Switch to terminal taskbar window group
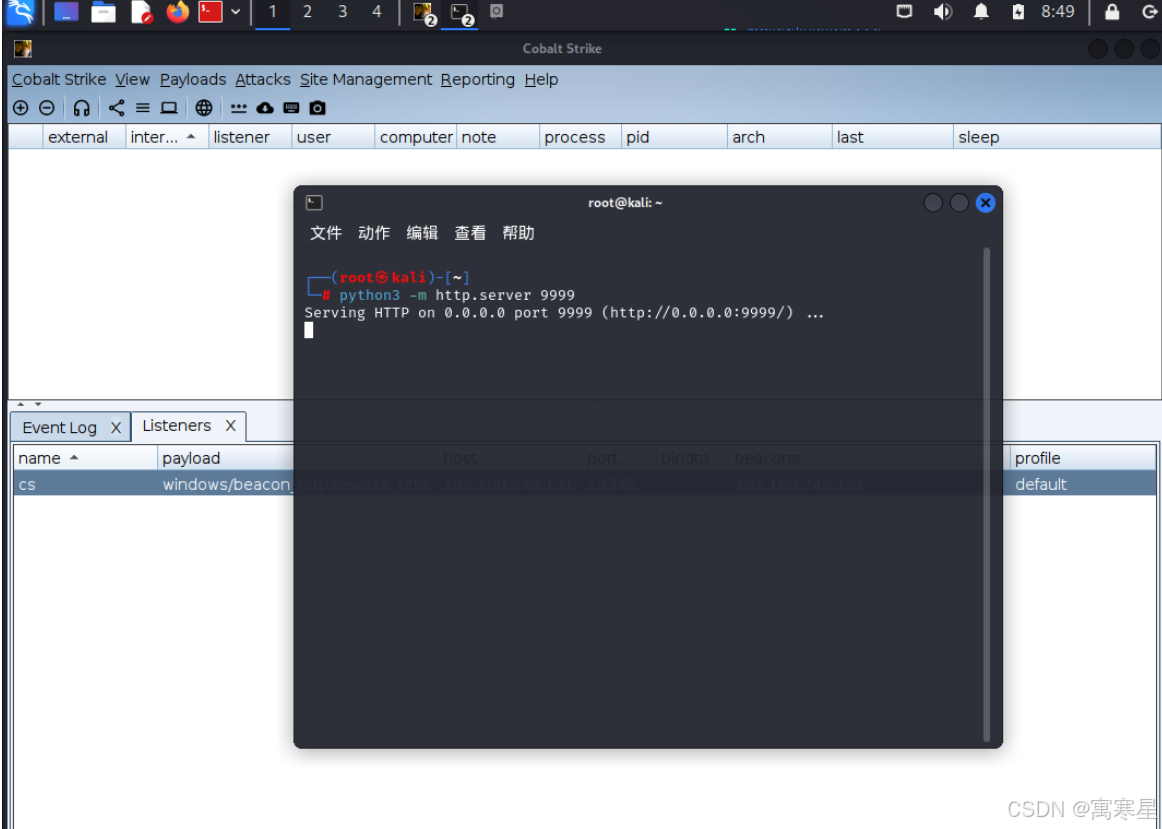Image resolution: width=1162 pixels, height=829 pixels. click(x=461, y=13)
